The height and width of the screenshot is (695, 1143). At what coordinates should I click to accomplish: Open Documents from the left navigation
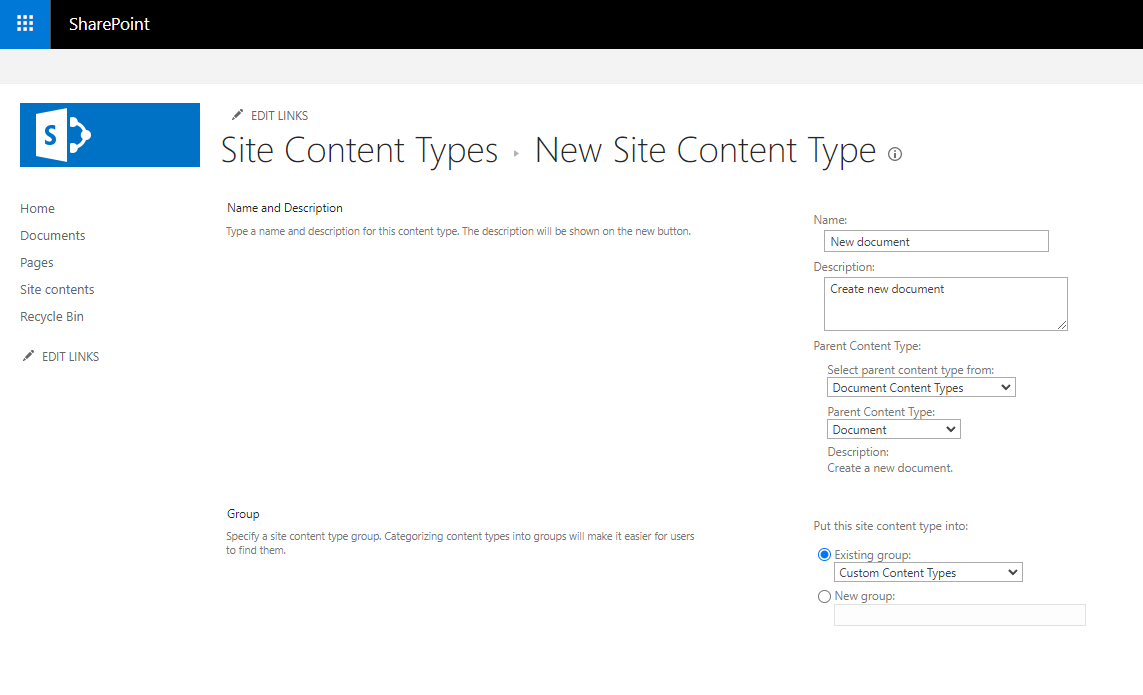pyautogui.click(x=52, y=235)
